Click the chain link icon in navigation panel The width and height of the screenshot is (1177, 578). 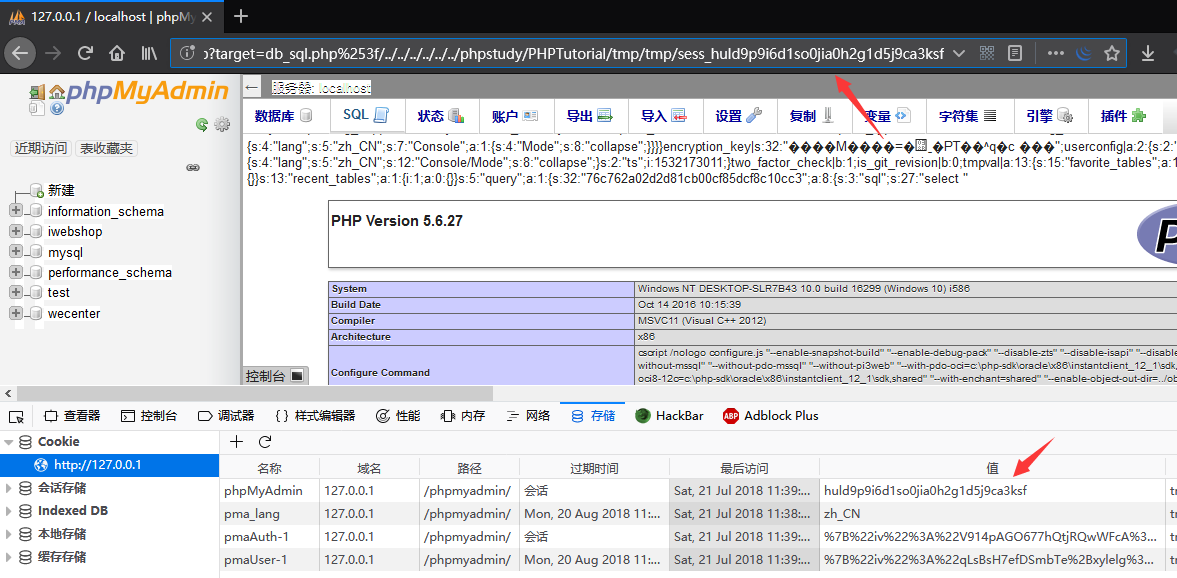click(192, 167)
